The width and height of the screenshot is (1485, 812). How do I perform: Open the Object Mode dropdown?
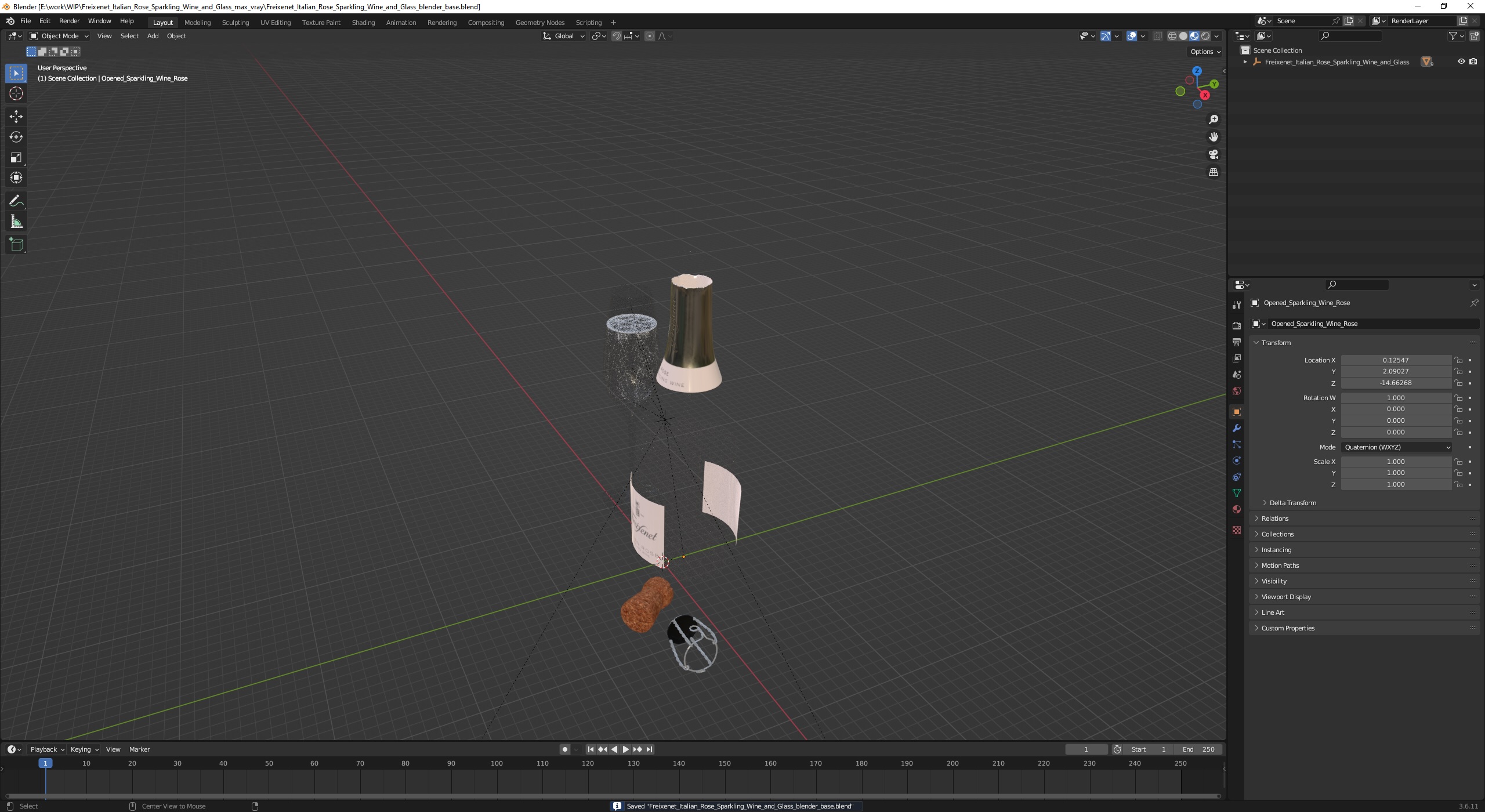pos(59,36)
